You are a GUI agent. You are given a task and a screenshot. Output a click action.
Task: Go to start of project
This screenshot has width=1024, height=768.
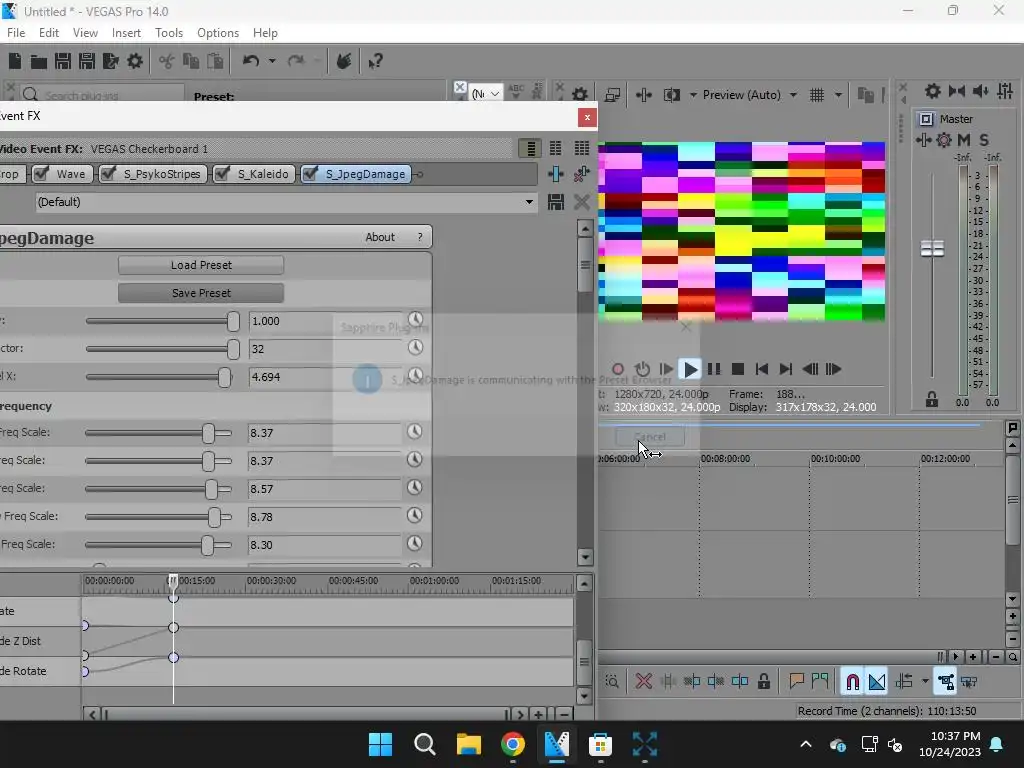[761, 370]
